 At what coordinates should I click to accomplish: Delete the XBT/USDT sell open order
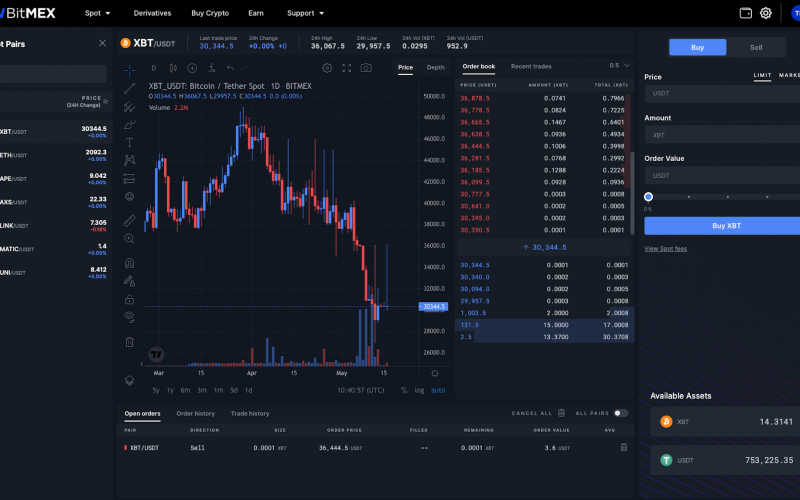pyautogui.click(x=623, y=447)
